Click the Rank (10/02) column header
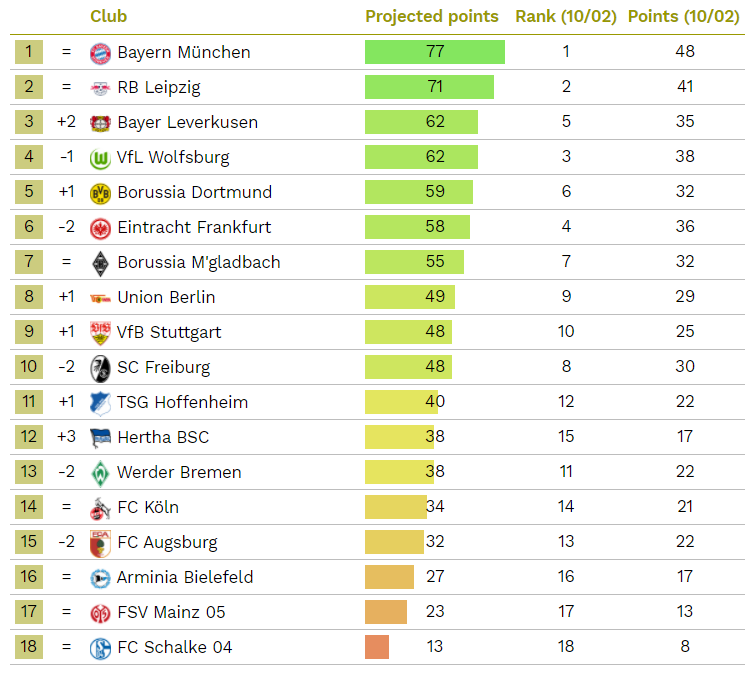The image size is (745, 673). pos(565,16)
